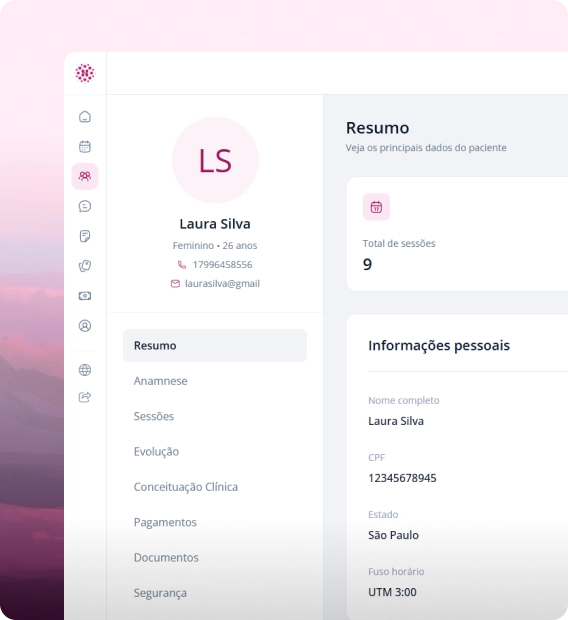The width and height of the screenshot is (568, 620).
Task: Open Conceituação Clínica section
Action: click(x=186, y=487)
